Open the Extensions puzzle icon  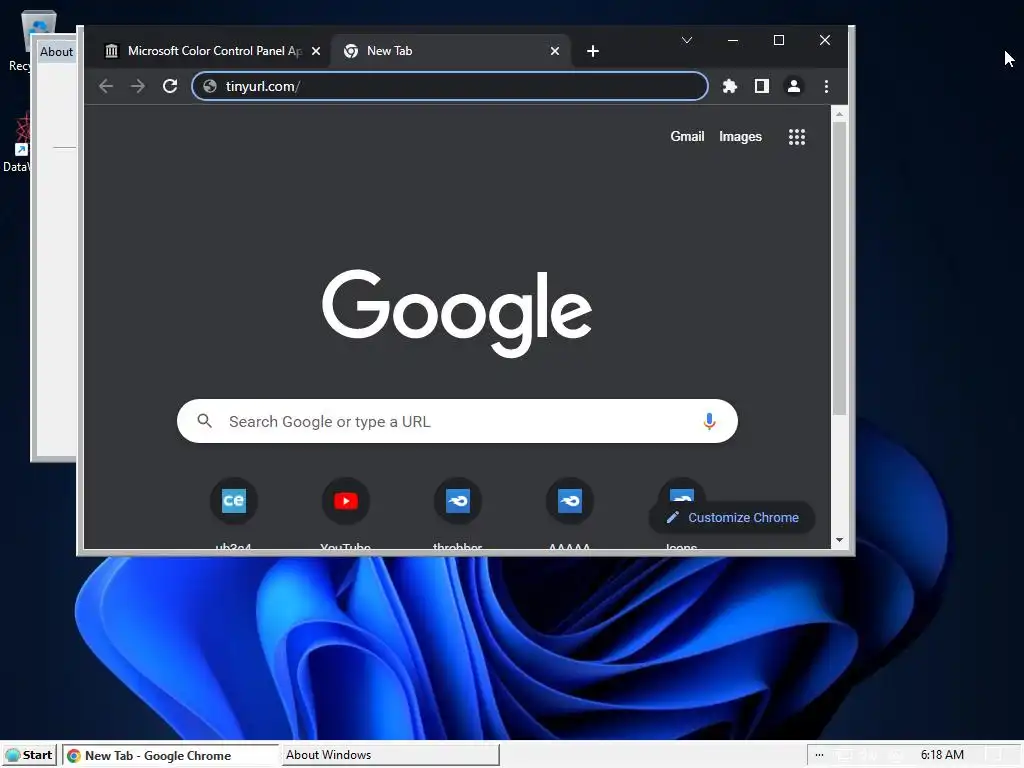tap(729, 86)
